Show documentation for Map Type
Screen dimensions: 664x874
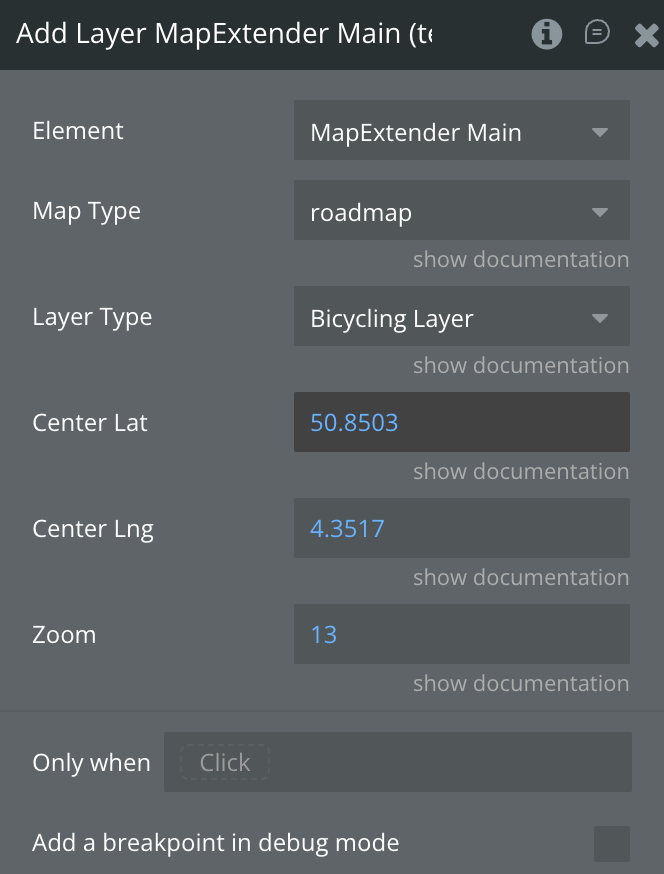[521, 260]
